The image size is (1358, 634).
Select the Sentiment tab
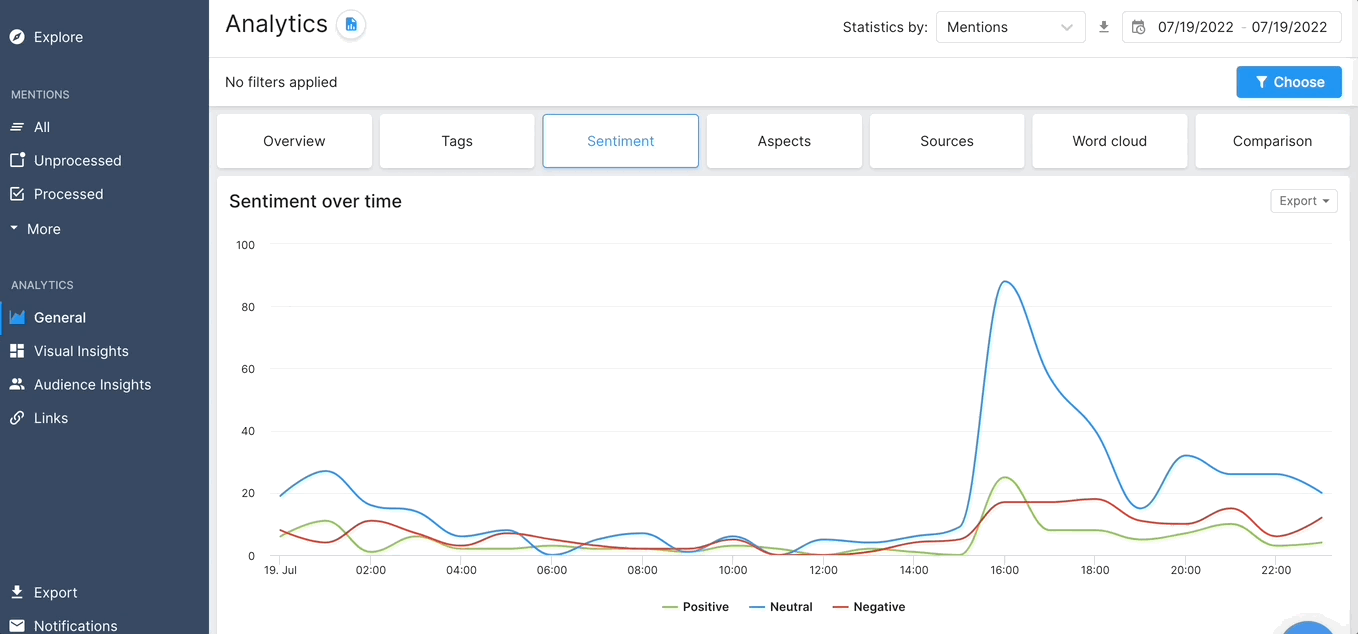tap(621, 141)
